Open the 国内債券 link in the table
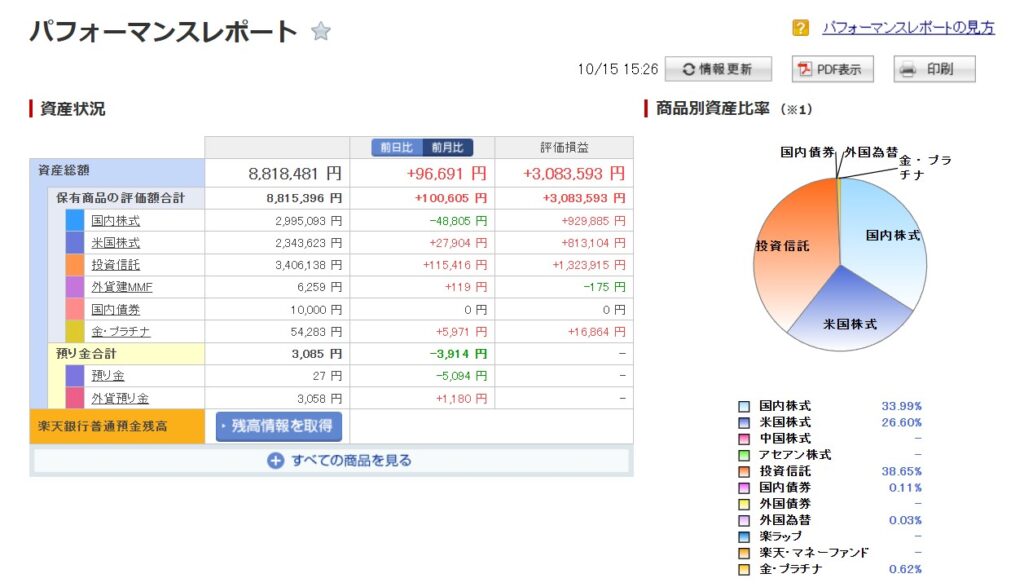The height and width of the screenshot is (587, 1024). click(115, 309)
